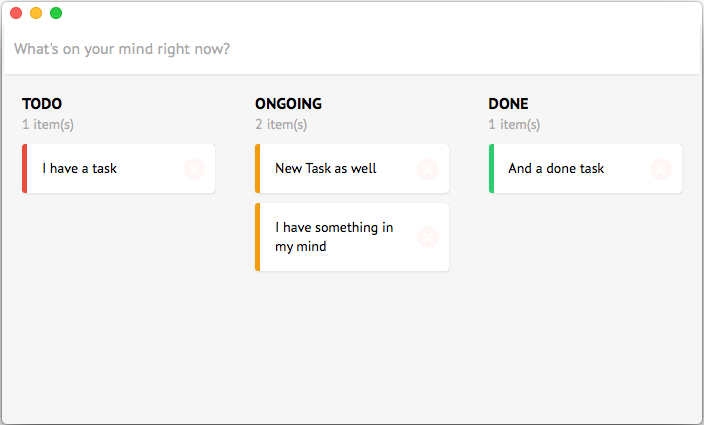Remove the 'New Task as well' card
704x425 pixels.
point(427,169)
